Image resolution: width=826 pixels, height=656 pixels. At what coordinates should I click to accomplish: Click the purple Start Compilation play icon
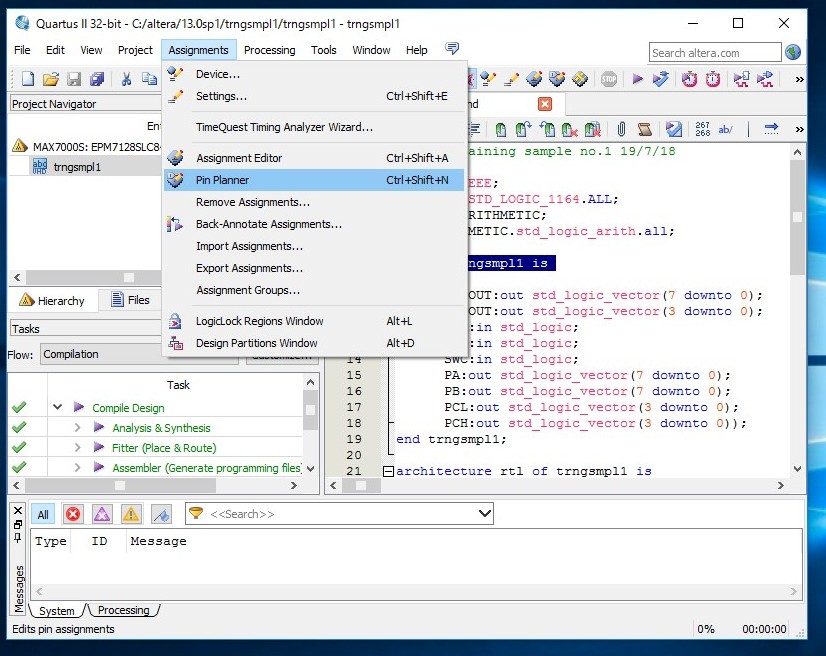[x=637, y=79]
